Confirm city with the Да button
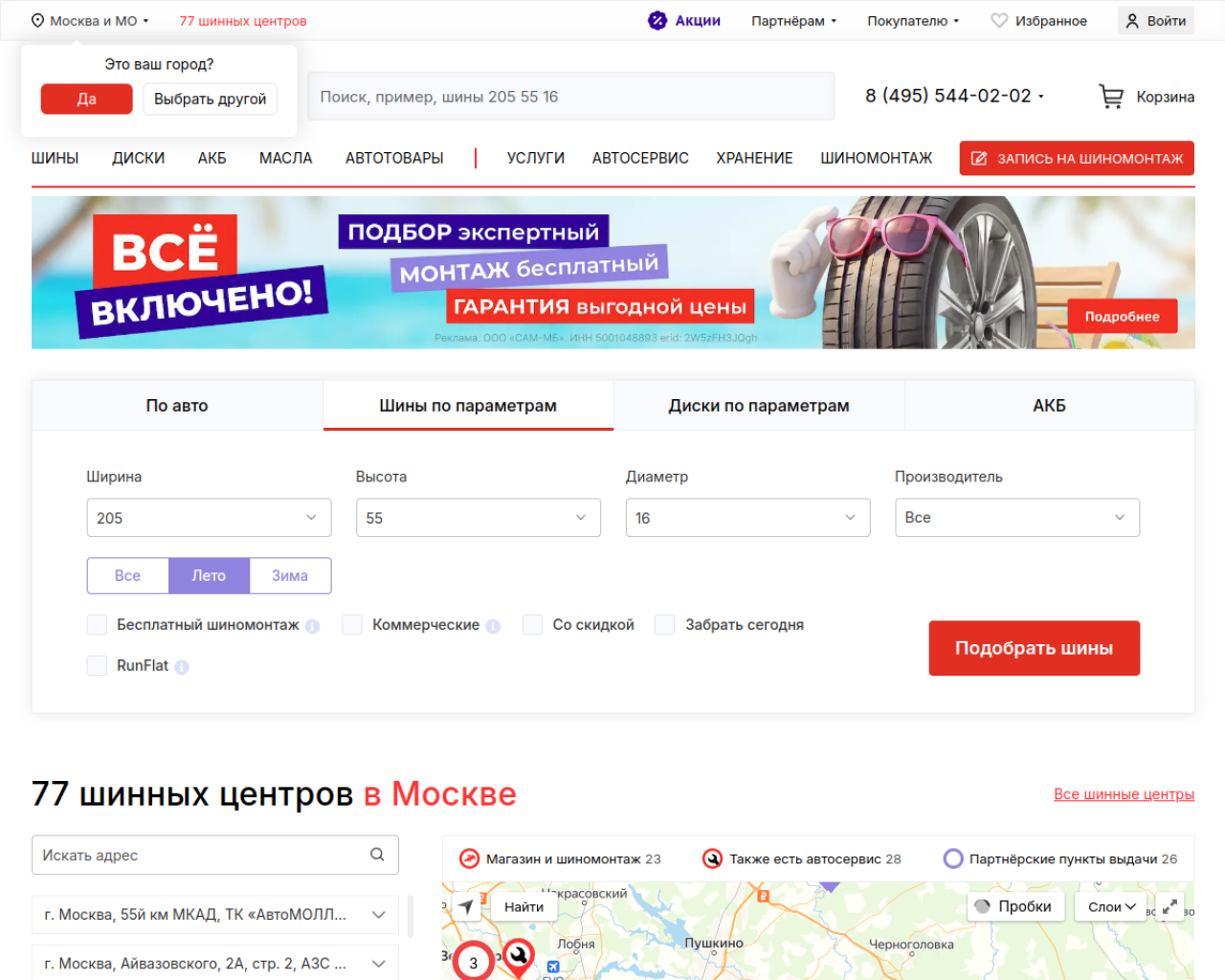 point(87,99)
